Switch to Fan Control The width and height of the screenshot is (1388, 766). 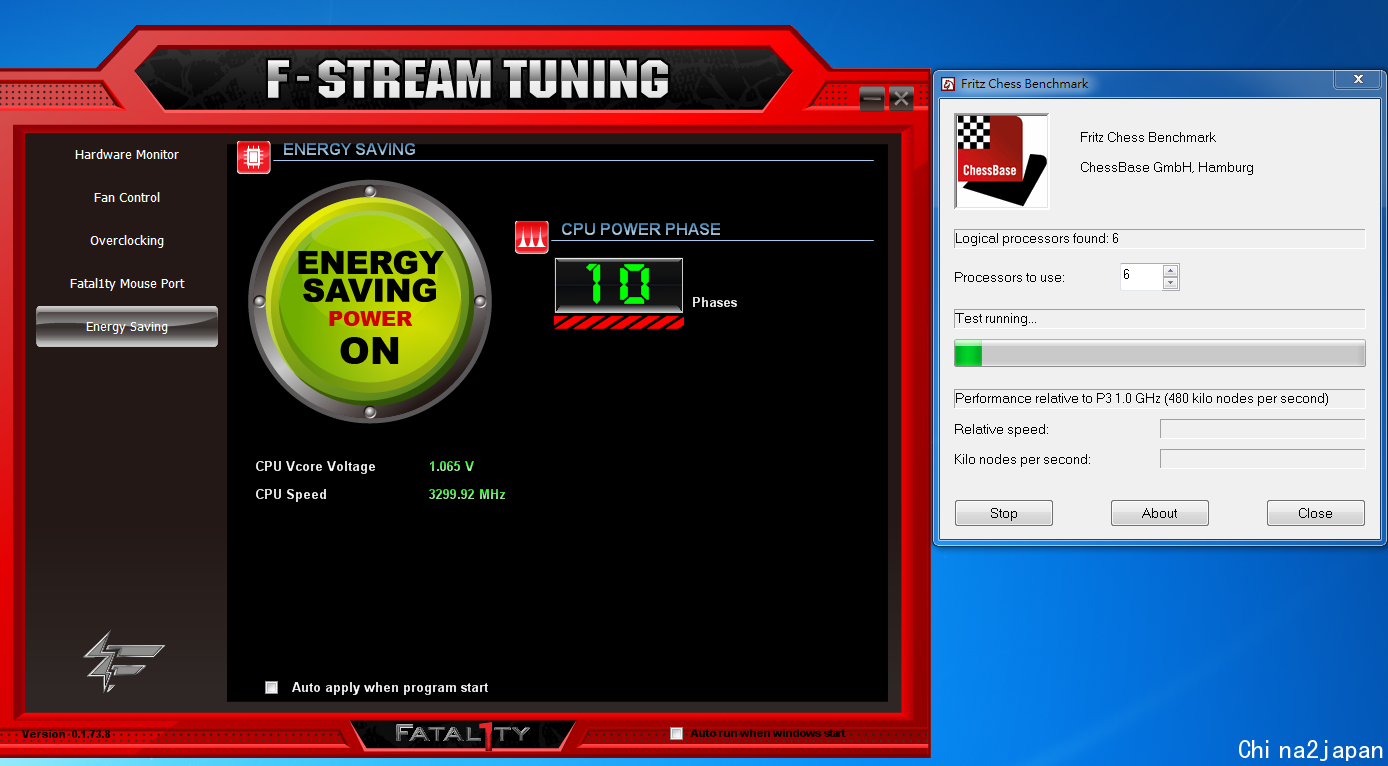pyautogui.click(x=127, y=198)
